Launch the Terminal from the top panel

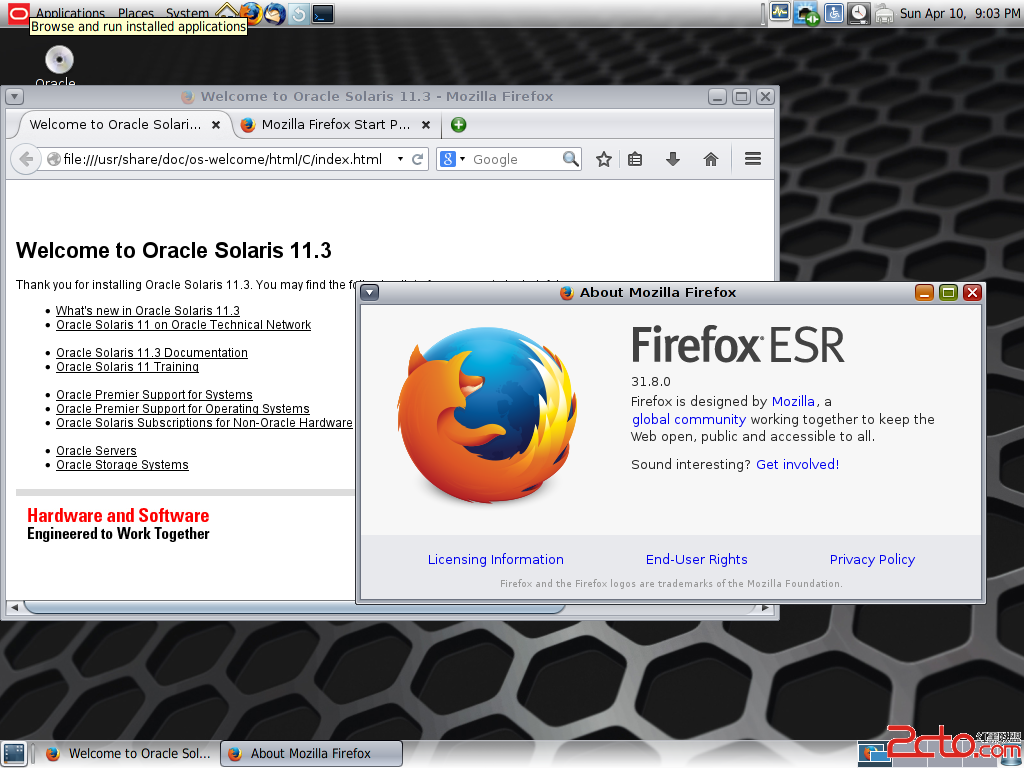(323, 13)
